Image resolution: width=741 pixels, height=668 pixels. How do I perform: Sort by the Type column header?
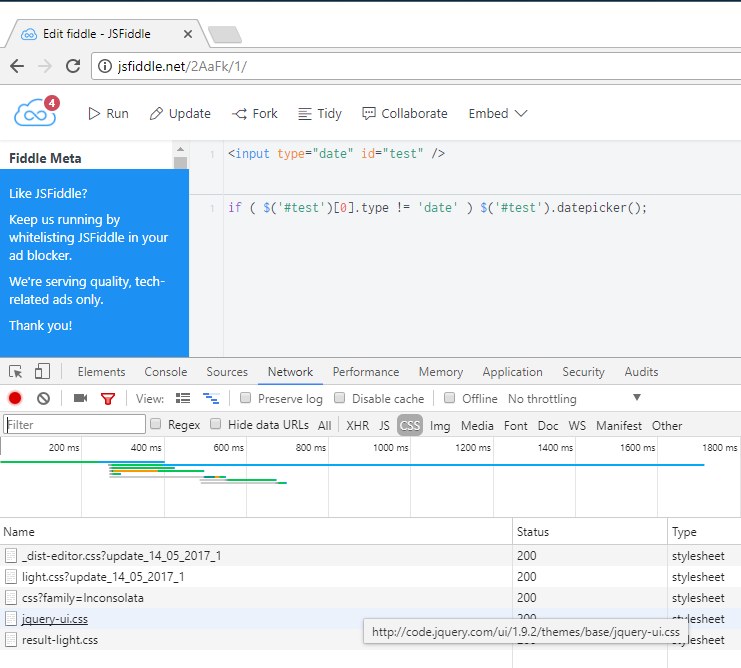704,532
